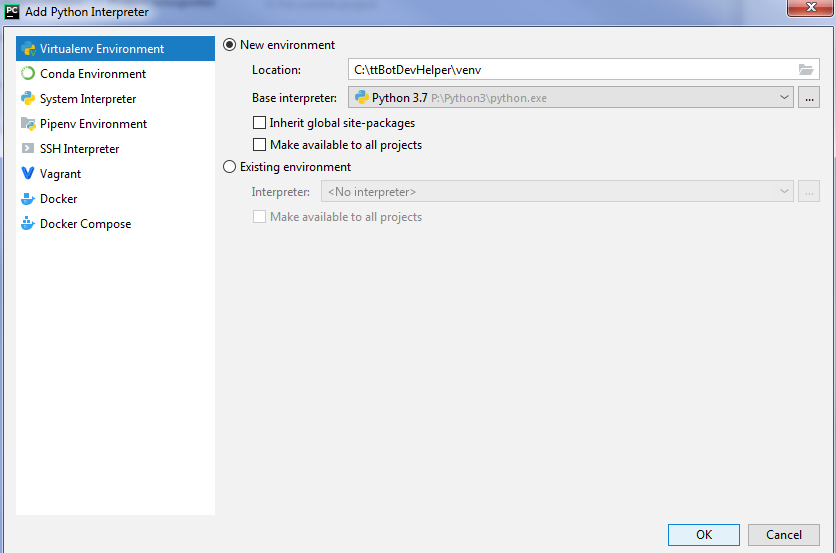
Task: Select the Existing environment radio button
Action: [230, 167]
